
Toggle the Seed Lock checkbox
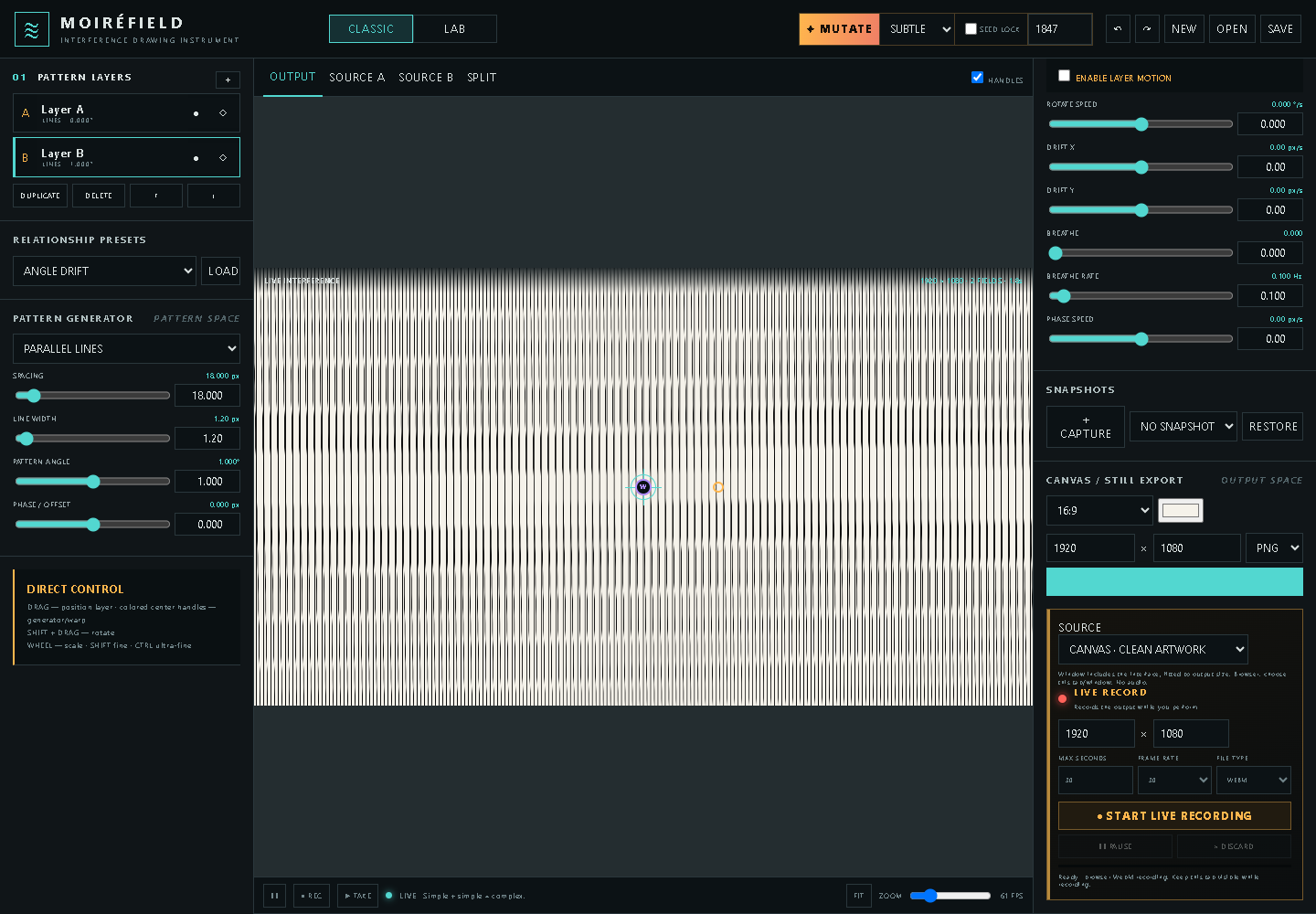click(x=971, y=29)
